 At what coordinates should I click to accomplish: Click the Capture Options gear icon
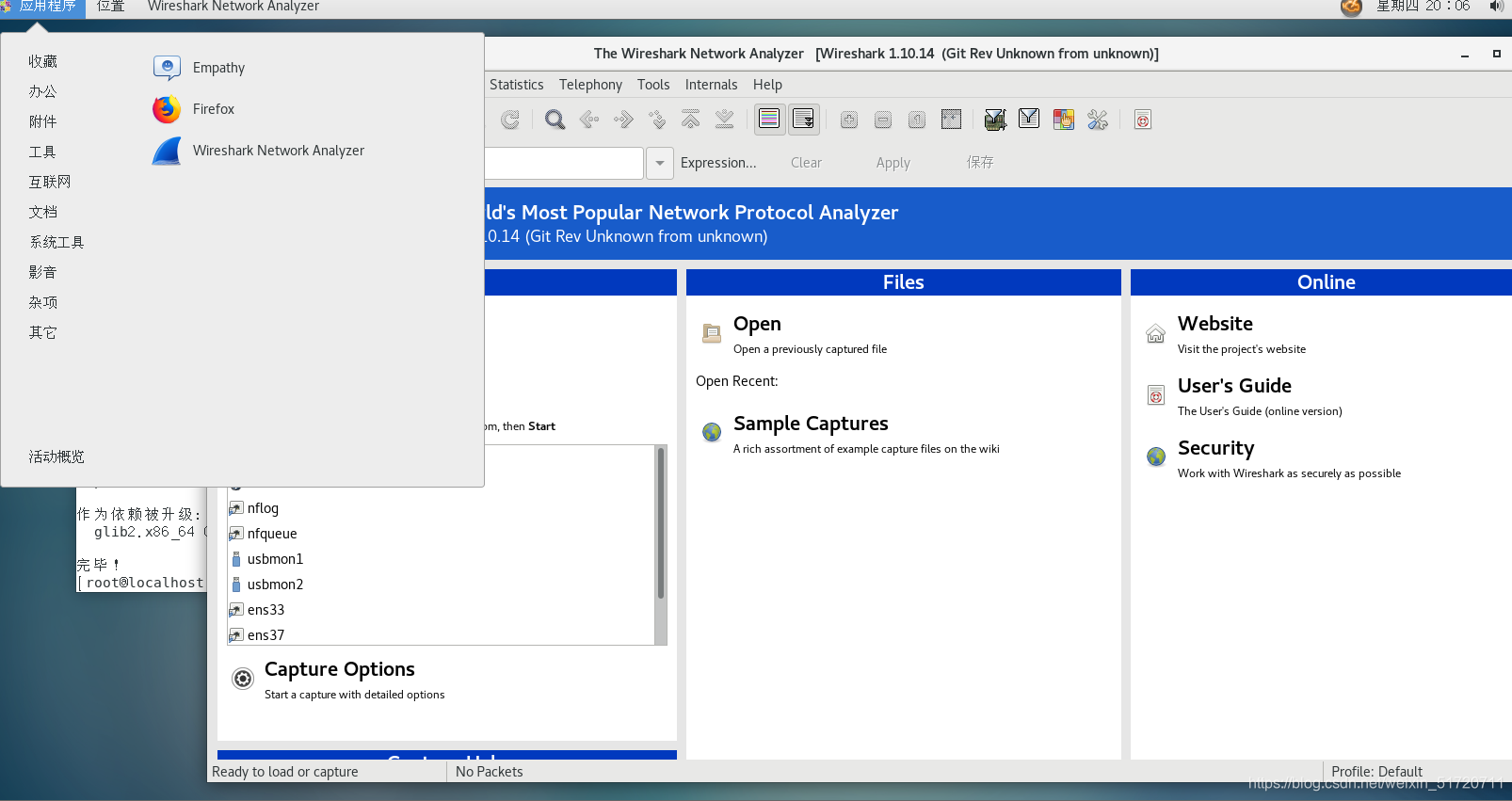[243, 679]
